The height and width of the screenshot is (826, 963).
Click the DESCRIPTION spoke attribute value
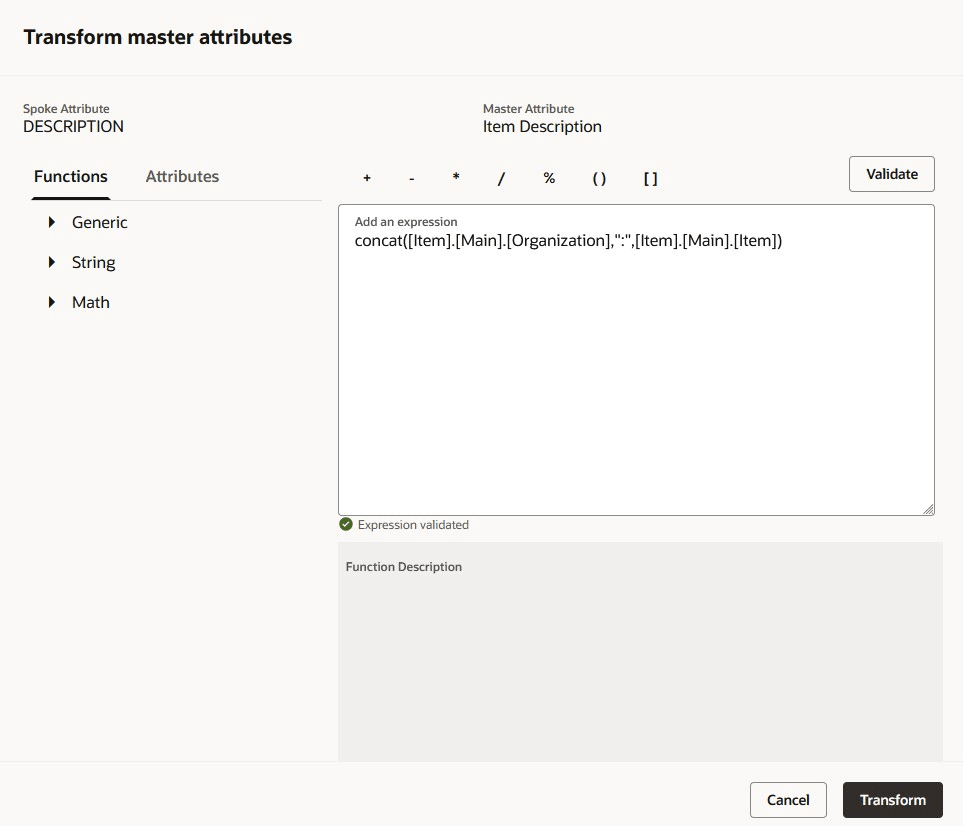coord(73,127)
